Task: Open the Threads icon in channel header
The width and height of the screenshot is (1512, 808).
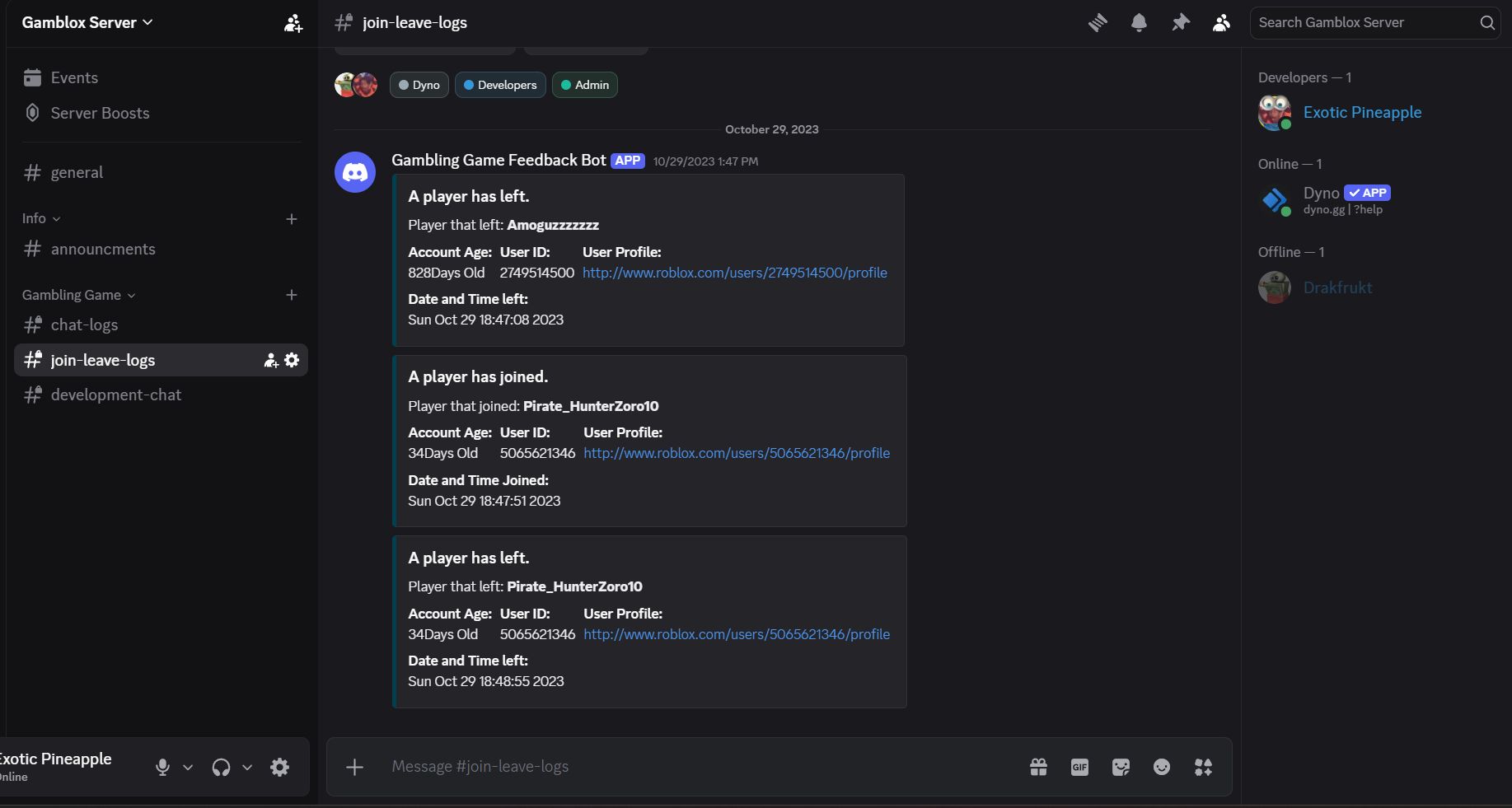Action: 1098,23
